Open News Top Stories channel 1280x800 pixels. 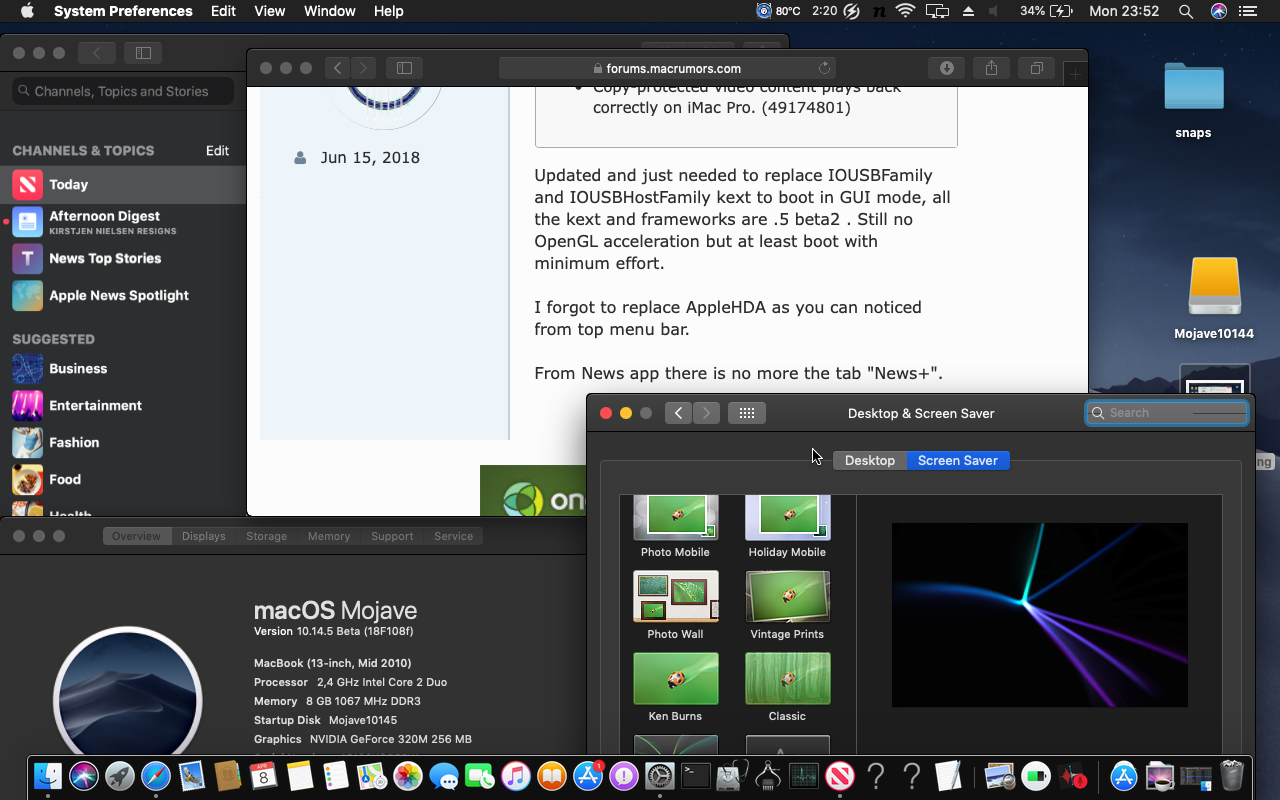tap(123, 258)
